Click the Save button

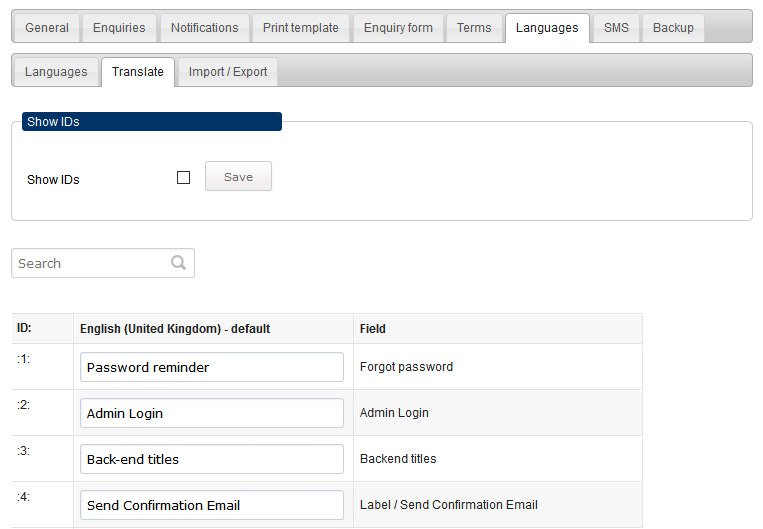(x=238, y=176)
